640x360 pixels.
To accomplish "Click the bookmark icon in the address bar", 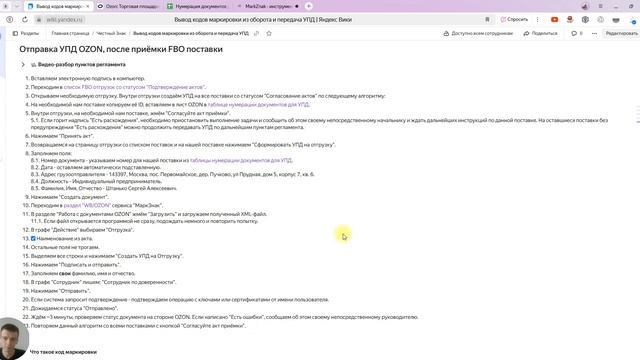I will click(487, 19).
